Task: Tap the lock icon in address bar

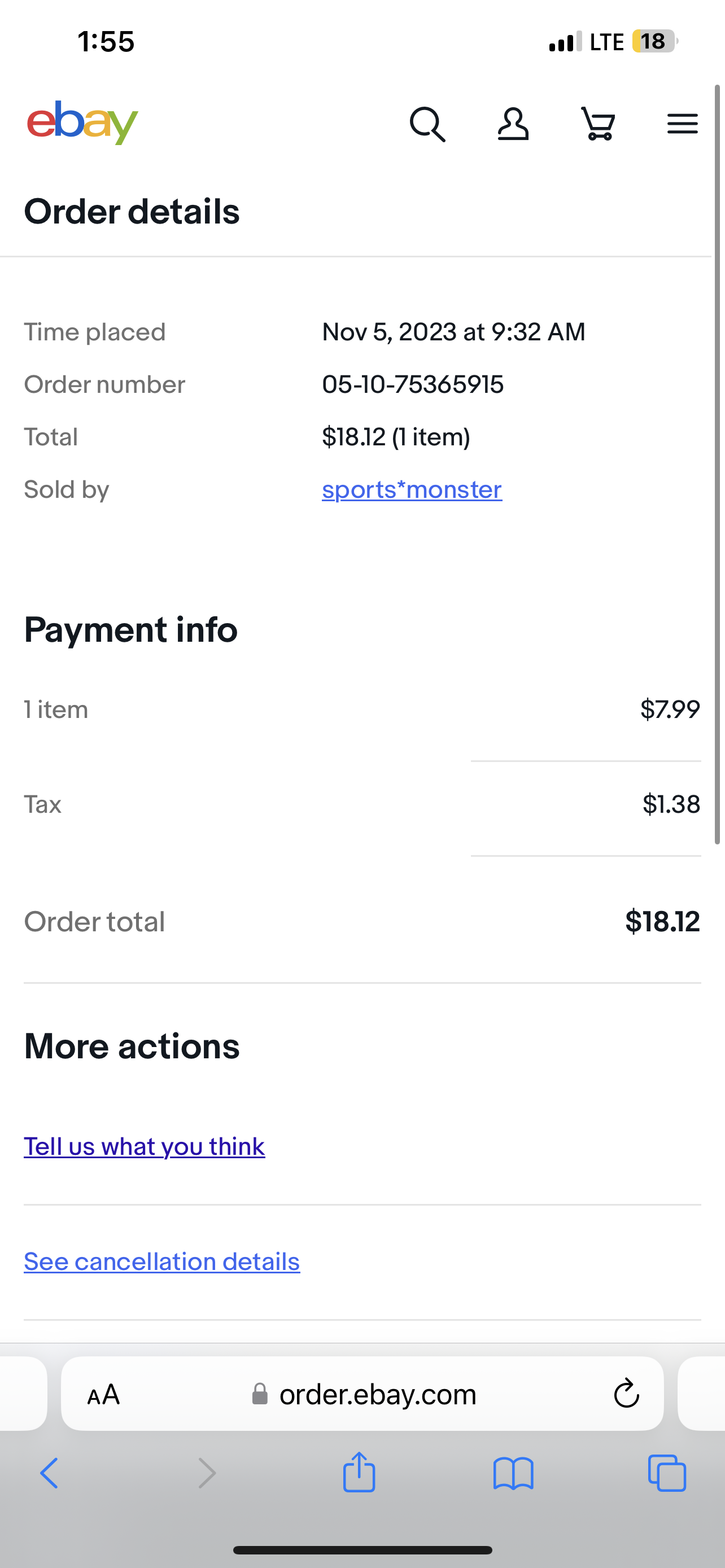Action: 260,1394
